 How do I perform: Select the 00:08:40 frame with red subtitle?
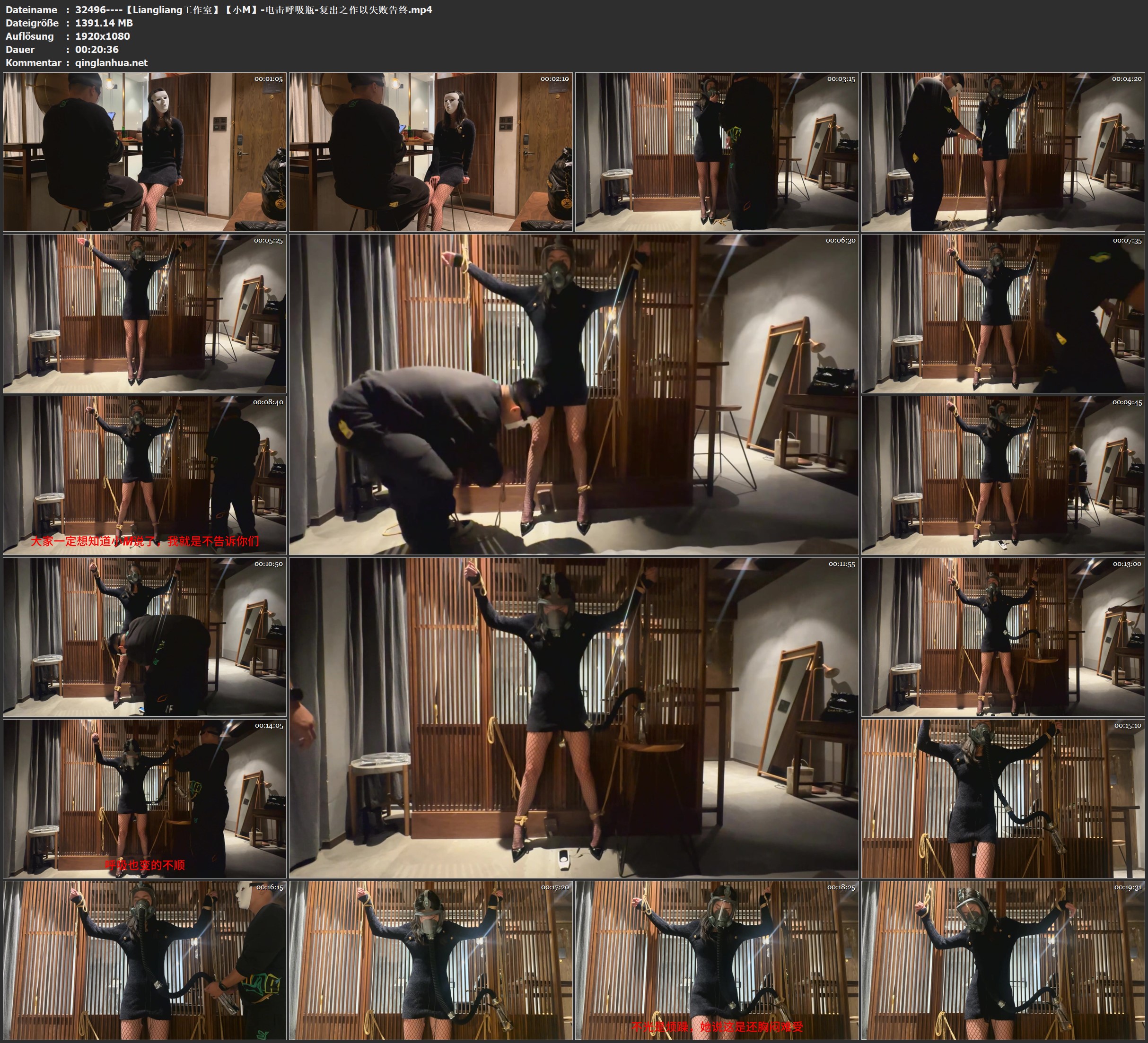(145, 475)
